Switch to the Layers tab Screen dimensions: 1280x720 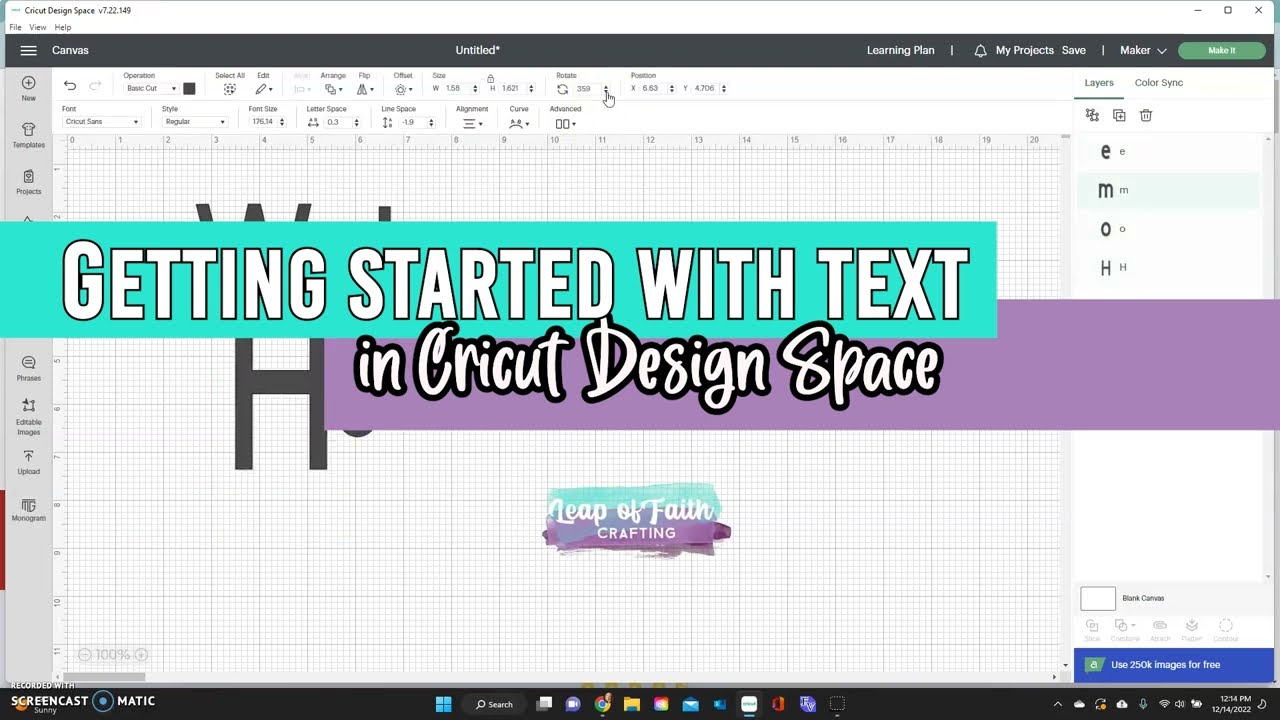pyautogui.click(x=1099, y=83)
